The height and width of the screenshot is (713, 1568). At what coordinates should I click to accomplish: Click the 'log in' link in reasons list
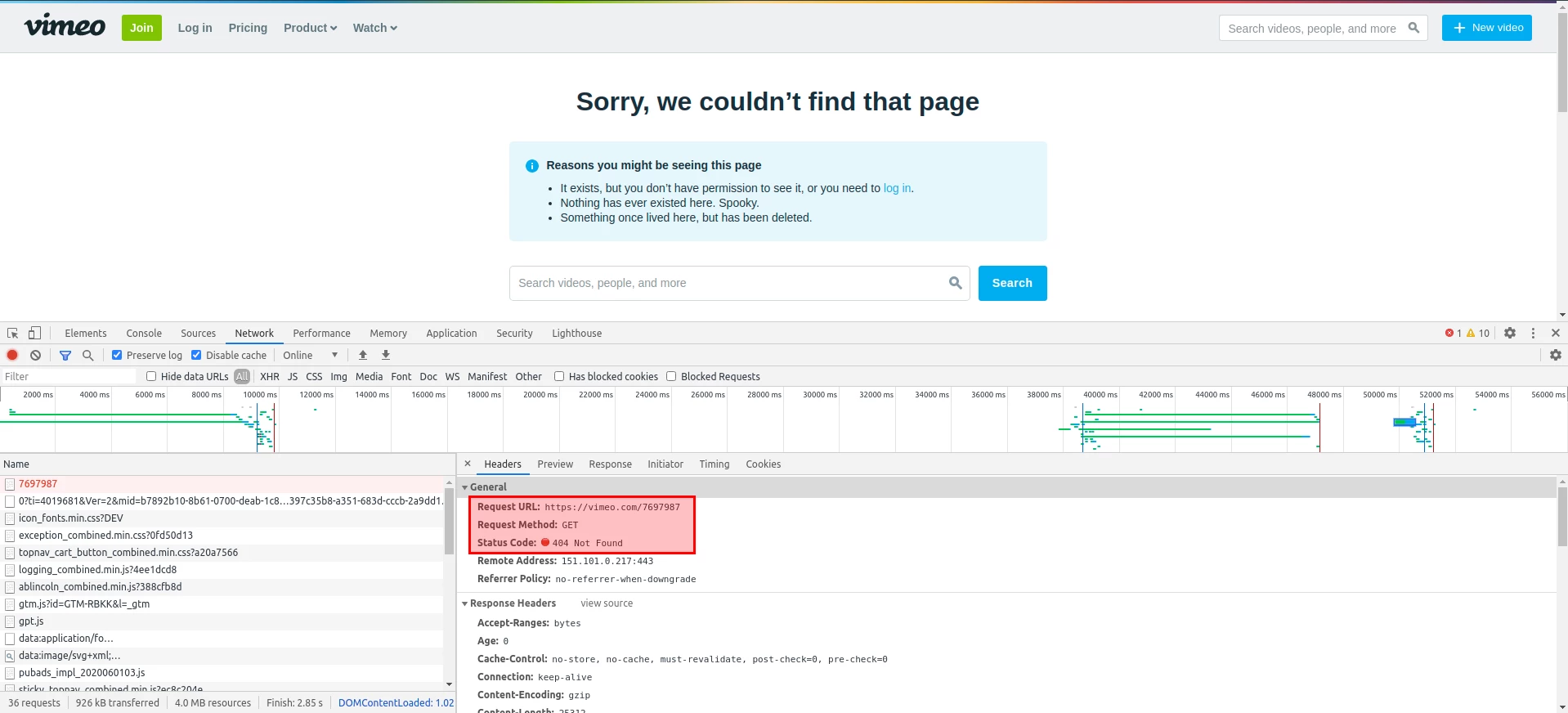click(x=897, y=188)
